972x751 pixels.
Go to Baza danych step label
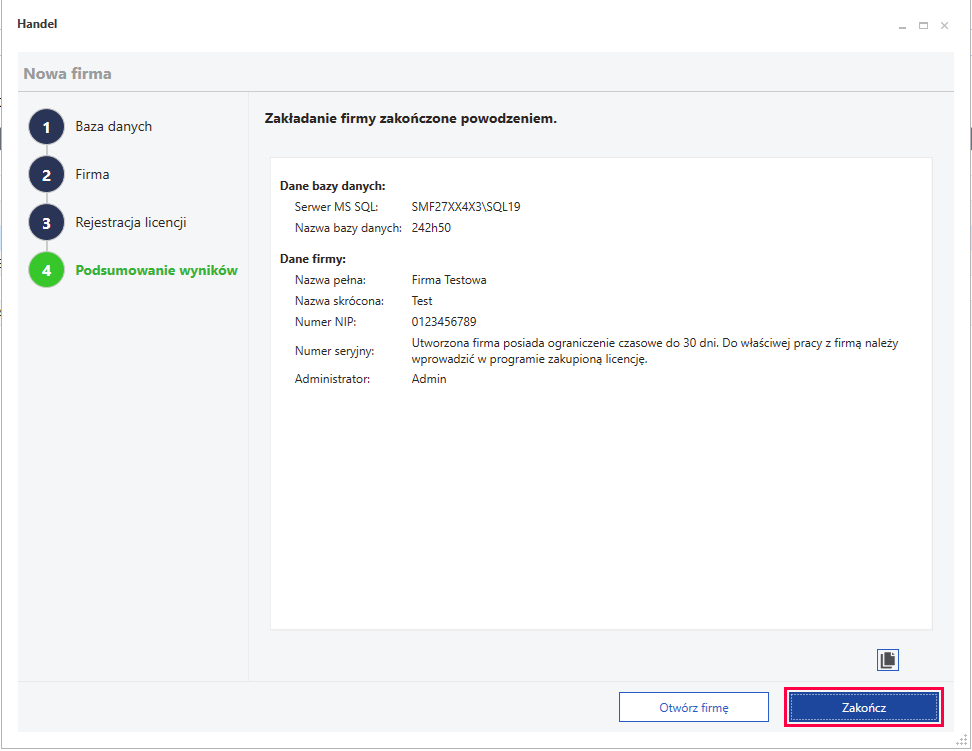[113, 127]
